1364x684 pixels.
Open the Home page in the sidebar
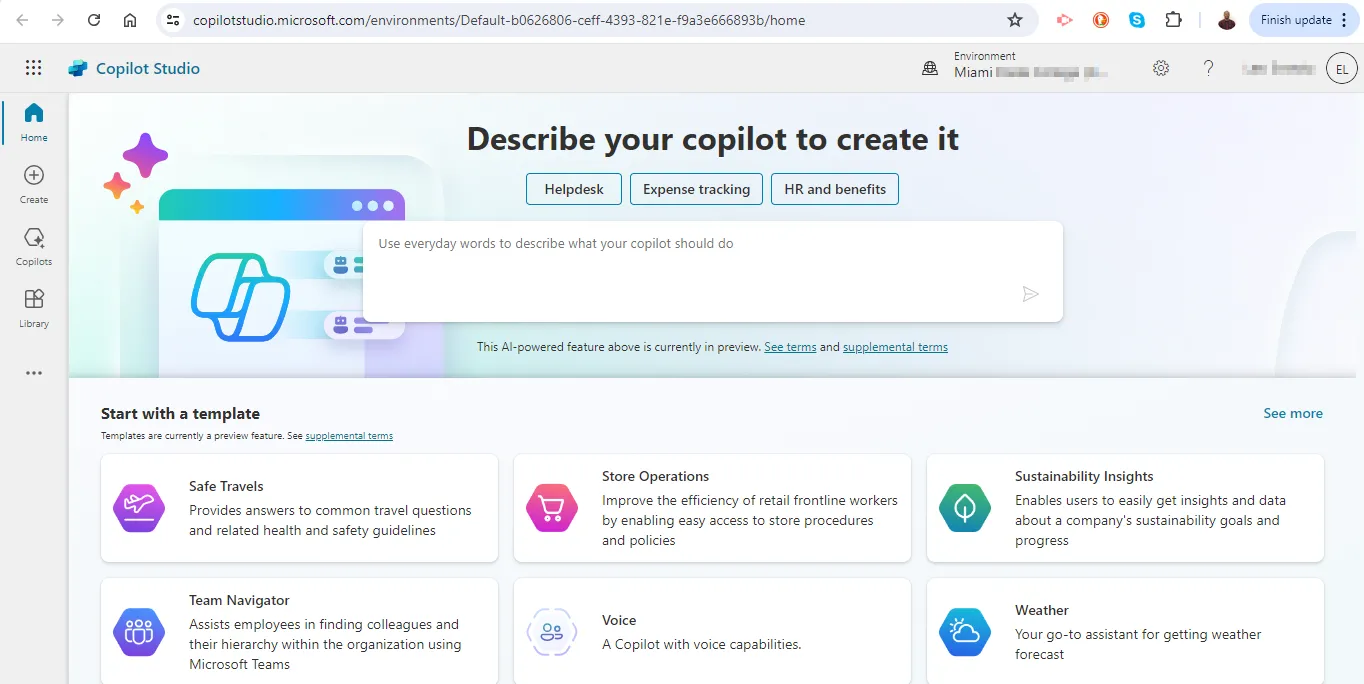point(34,122)
